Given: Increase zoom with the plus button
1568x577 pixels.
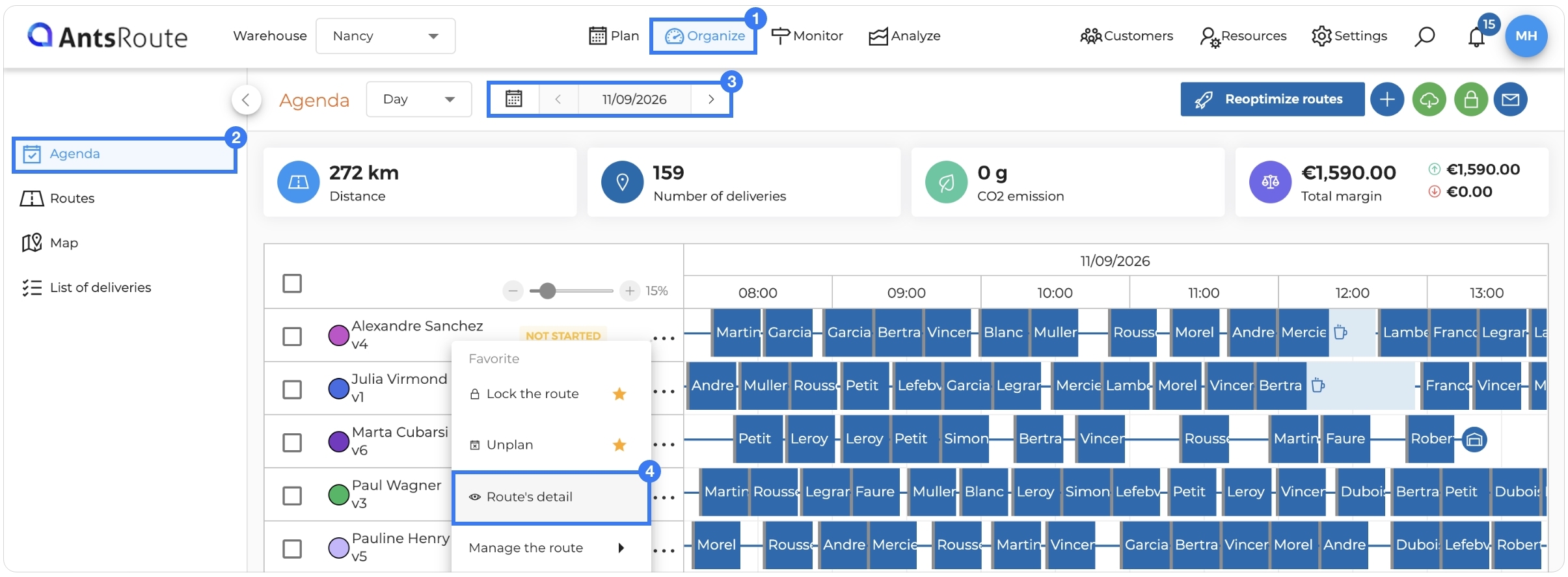Looking at the screenshot, I should pos(629,291).
